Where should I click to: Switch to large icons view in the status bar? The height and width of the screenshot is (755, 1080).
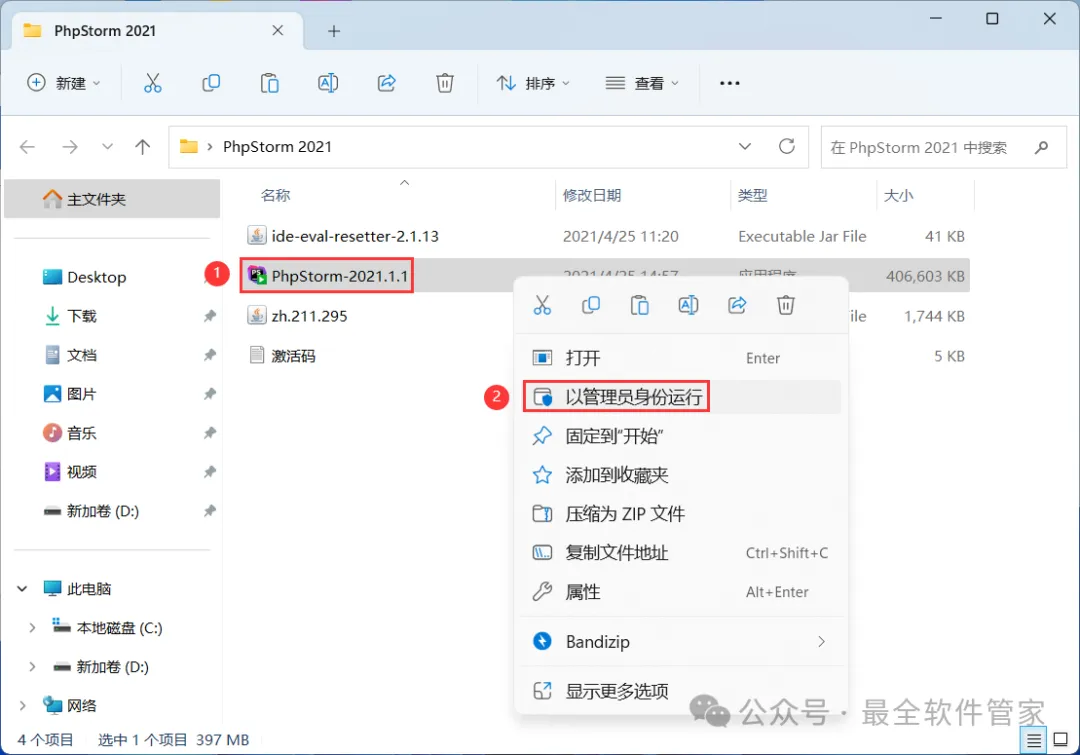coord(1061,741)
